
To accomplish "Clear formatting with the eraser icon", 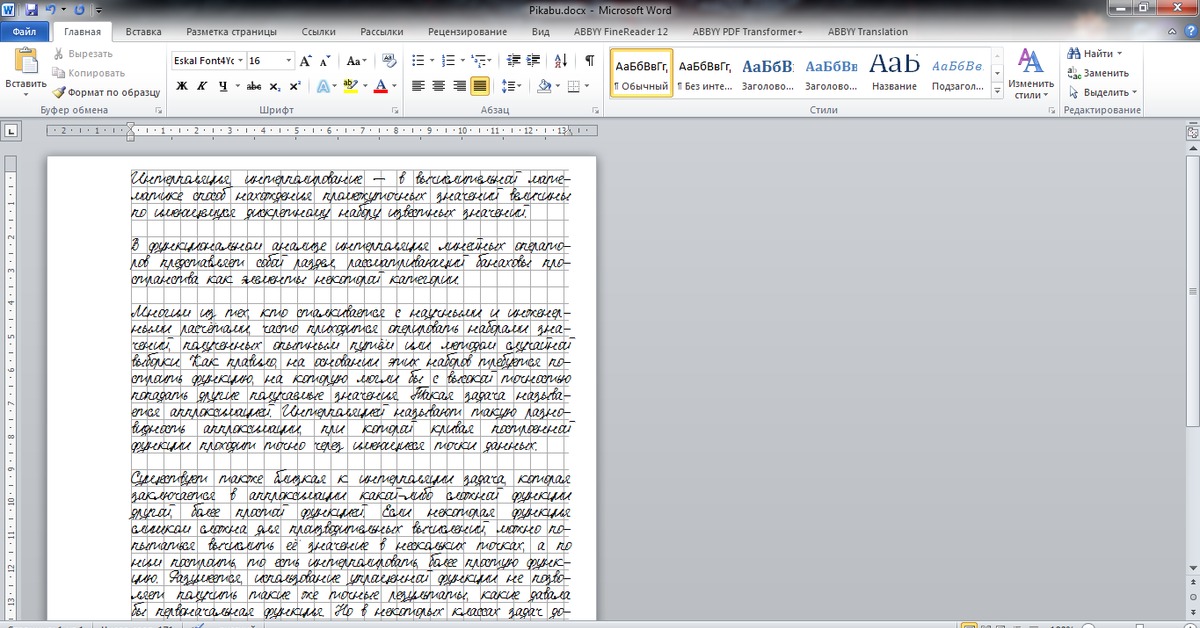I will [389, 61].
